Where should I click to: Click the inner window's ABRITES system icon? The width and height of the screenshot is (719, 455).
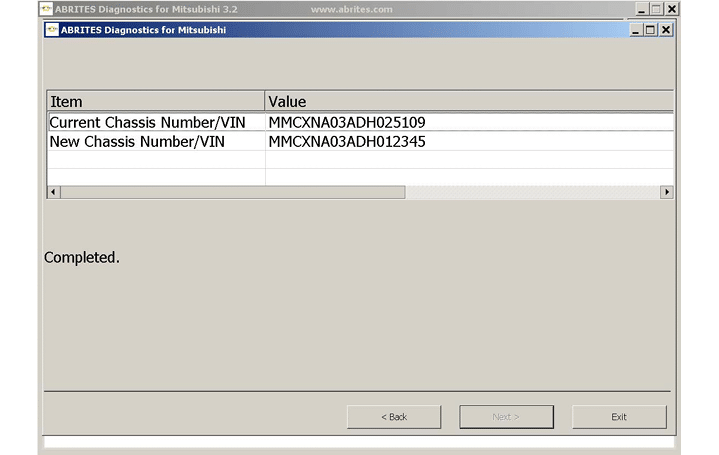tap(52, 30)
